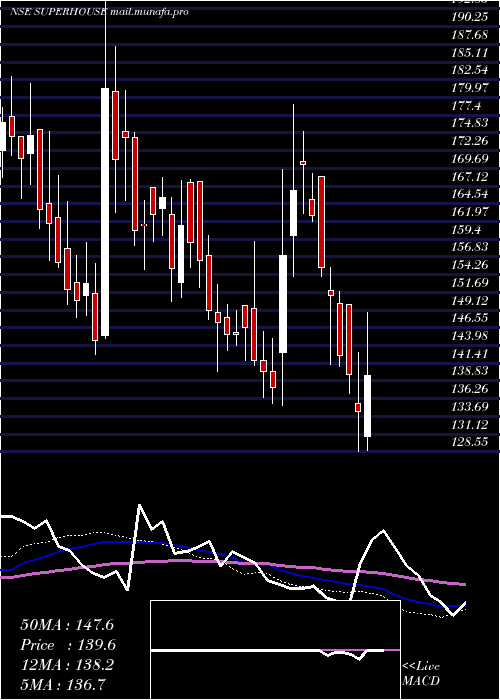Click the 167.12 price axis label

[x=472, y=177]
